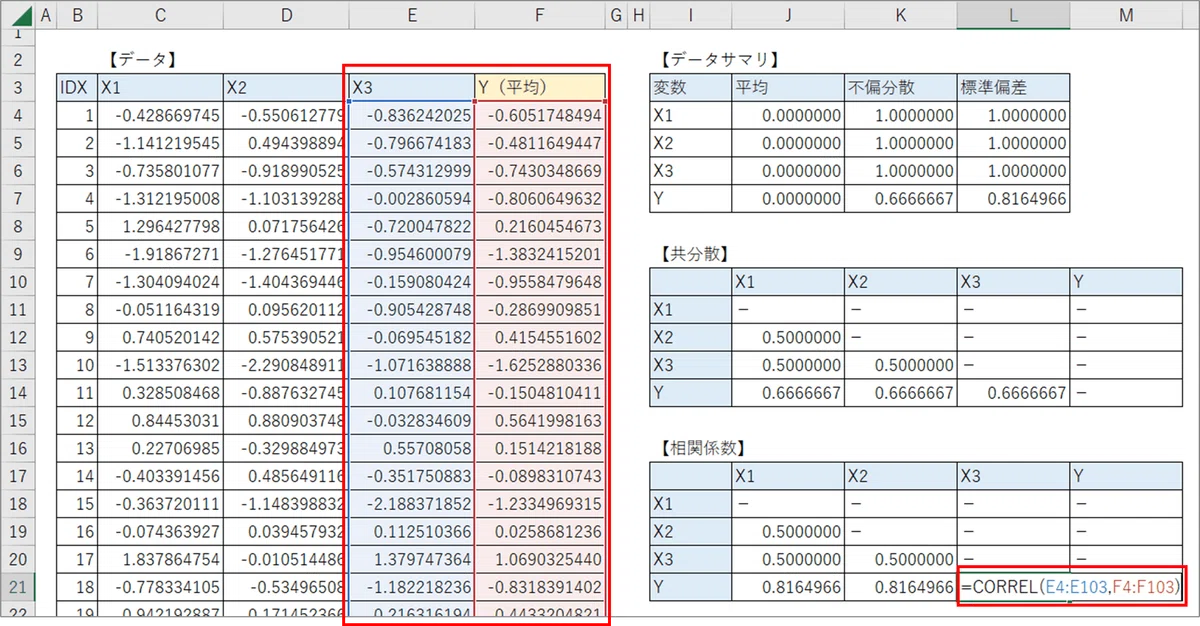Viewport: 1200px width, 626px height.
Task: Click the 変数 header cell
Action: [x=691, y=88]
